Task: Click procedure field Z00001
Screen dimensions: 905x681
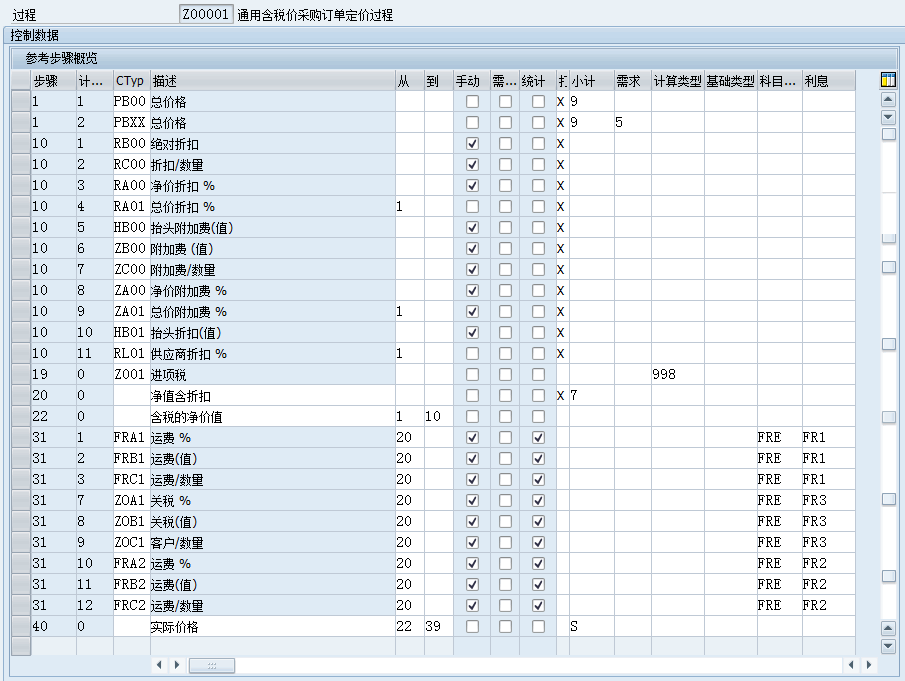Action: tap(206, 14)
